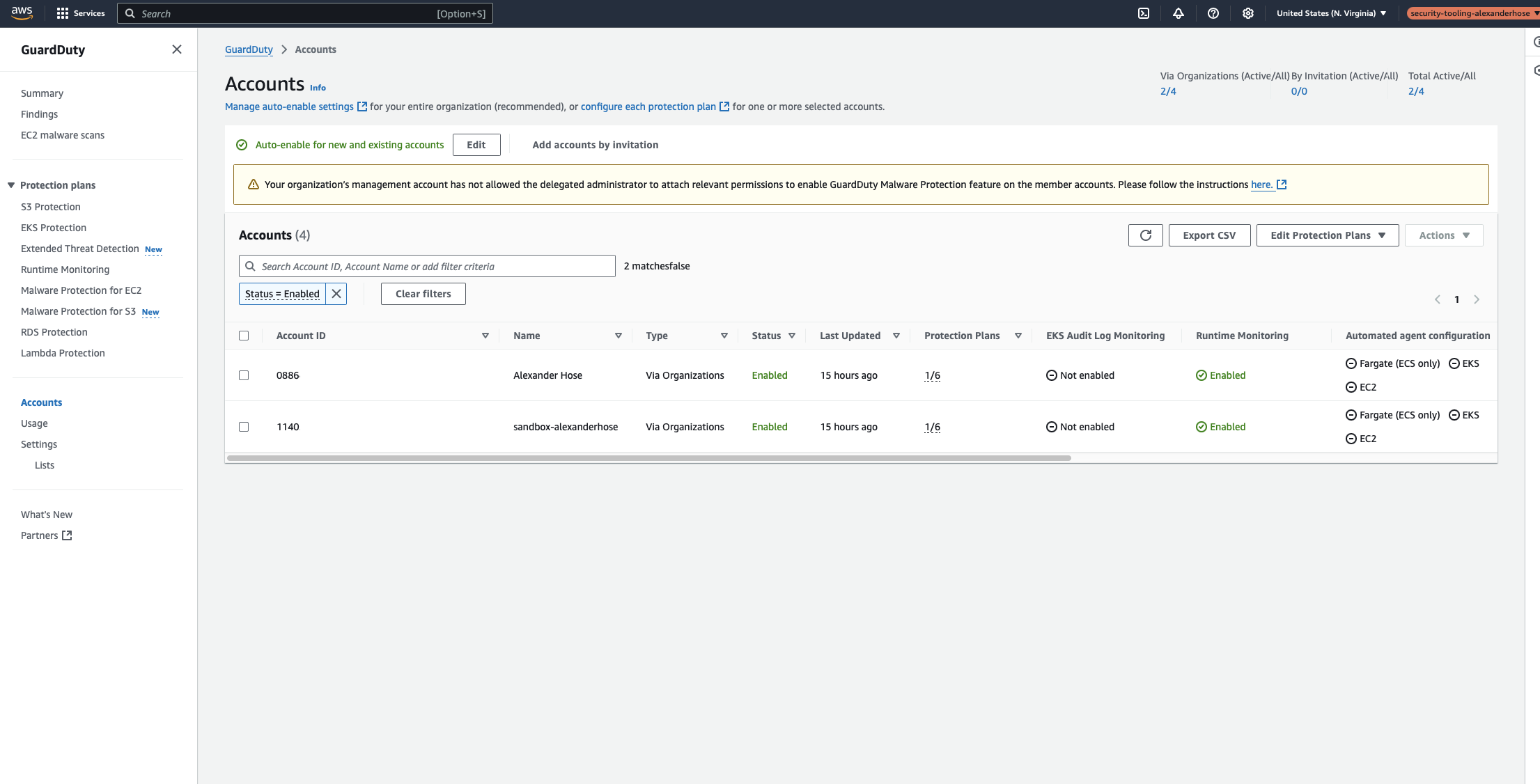1540x784 pixels.
Task: Open the security-tooling-alexanderhose account menu
Action: point(1473,13)
